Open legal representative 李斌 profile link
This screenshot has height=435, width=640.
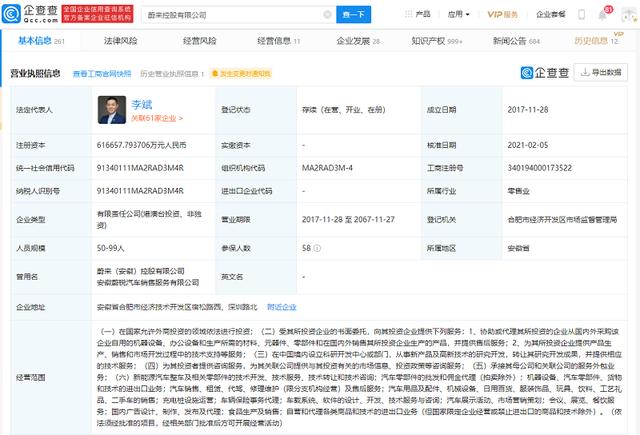[142, 104]
